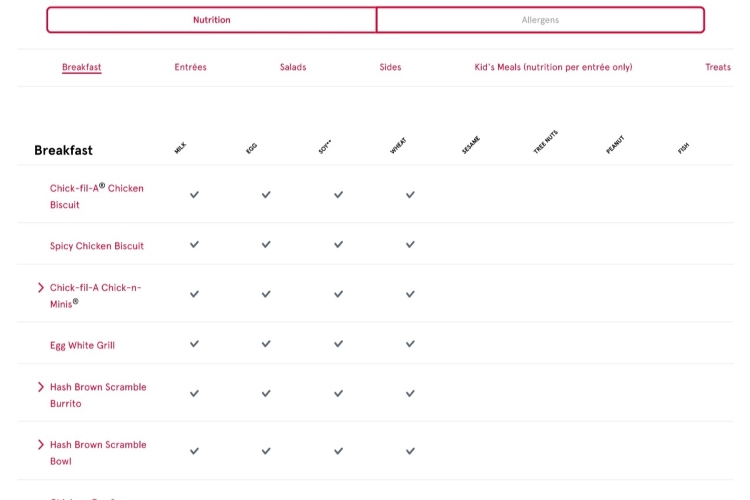Expand Hash Brown Scramble Burrito chevron
750x500 pixels.
click(x=41, y=387)
